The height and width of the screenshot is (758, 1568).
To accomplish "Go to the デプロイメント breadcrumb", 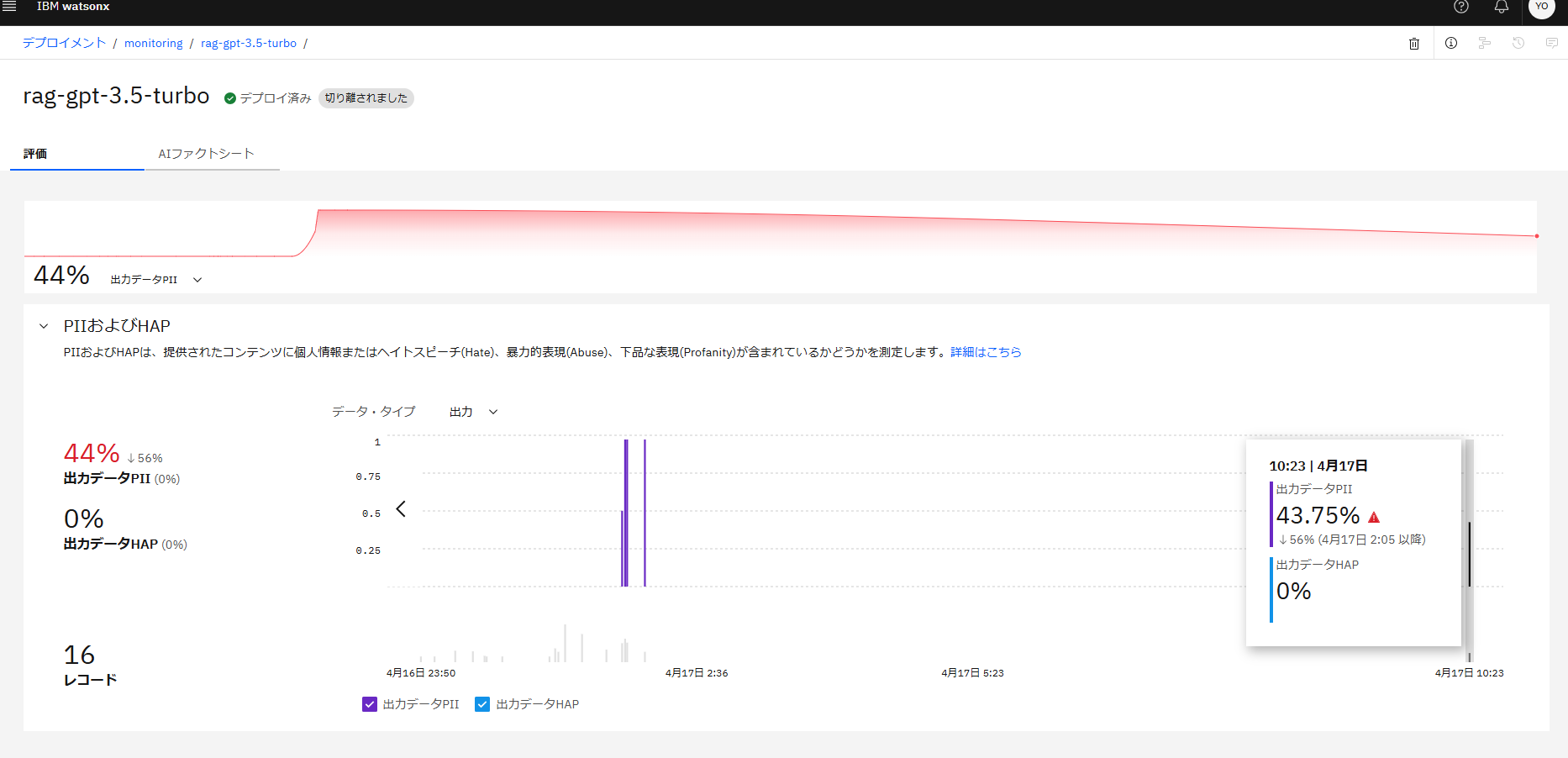I will point(64,43).
